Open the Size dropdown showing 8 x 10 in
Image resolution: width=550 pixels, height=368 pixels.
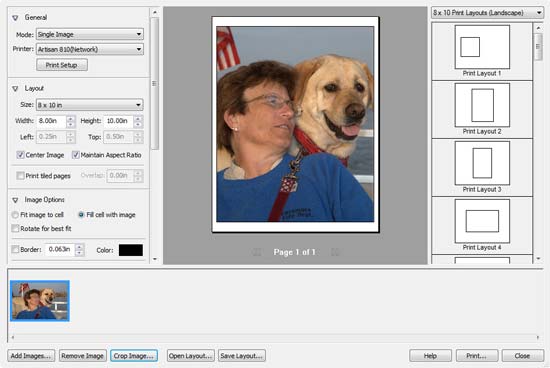[x=90, y=105]
